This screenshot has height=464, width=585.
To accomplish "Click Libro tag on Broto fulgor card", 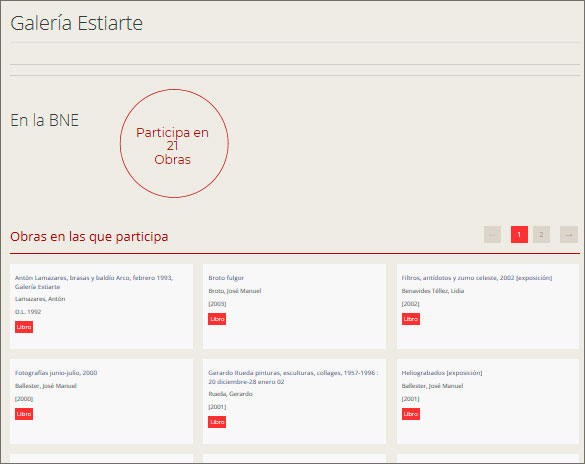I will pyautogui.click(x=217, y=319).
